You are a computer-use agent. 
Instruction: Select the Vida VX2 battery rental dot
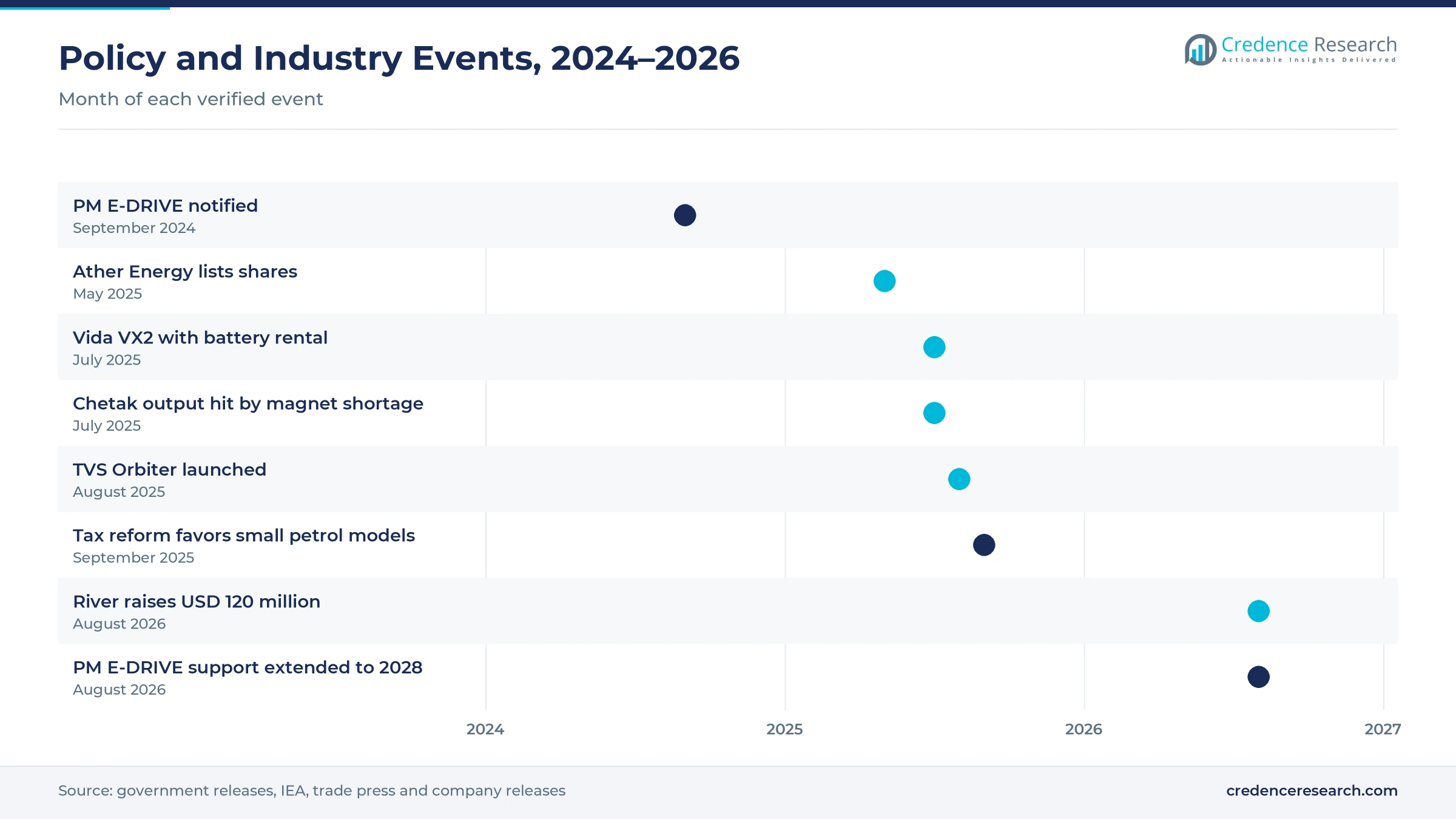click(x=934, y=347)
